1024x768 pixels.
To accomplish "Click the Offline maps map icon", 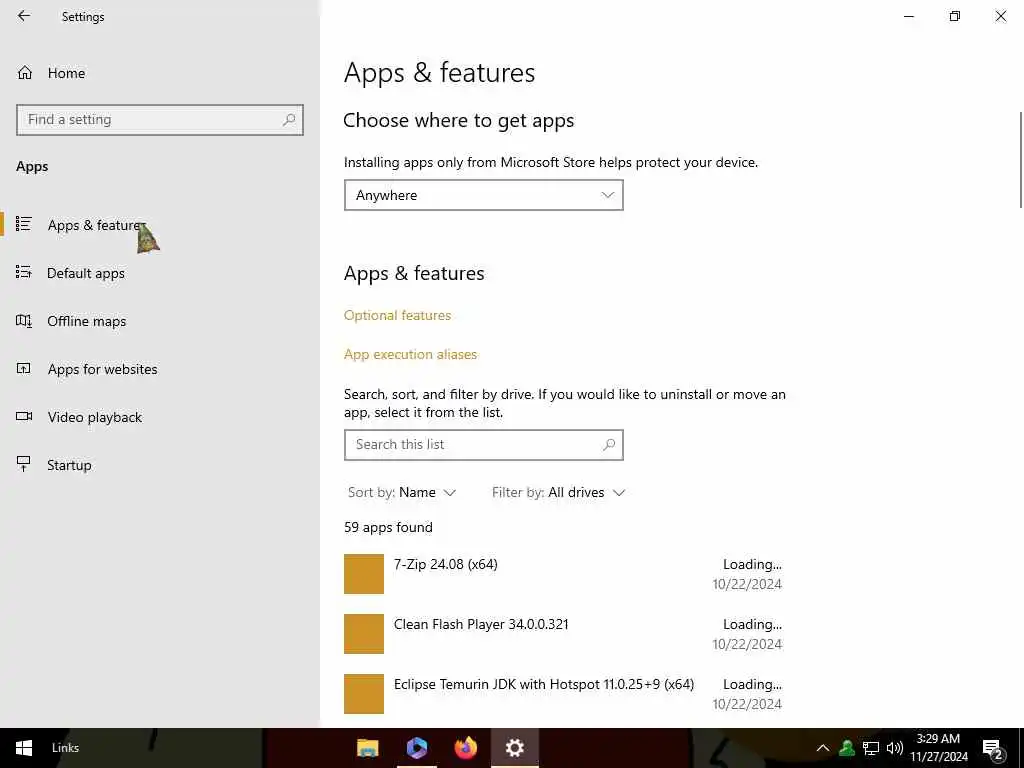I will click(24, 321).
